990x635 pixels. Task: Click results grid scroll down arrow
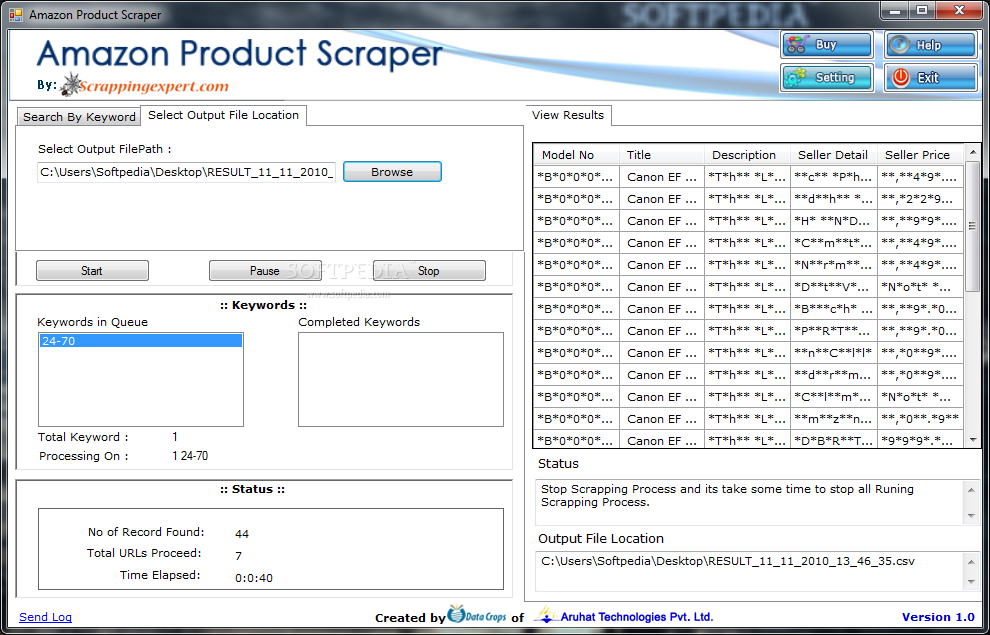coord(972,440)
